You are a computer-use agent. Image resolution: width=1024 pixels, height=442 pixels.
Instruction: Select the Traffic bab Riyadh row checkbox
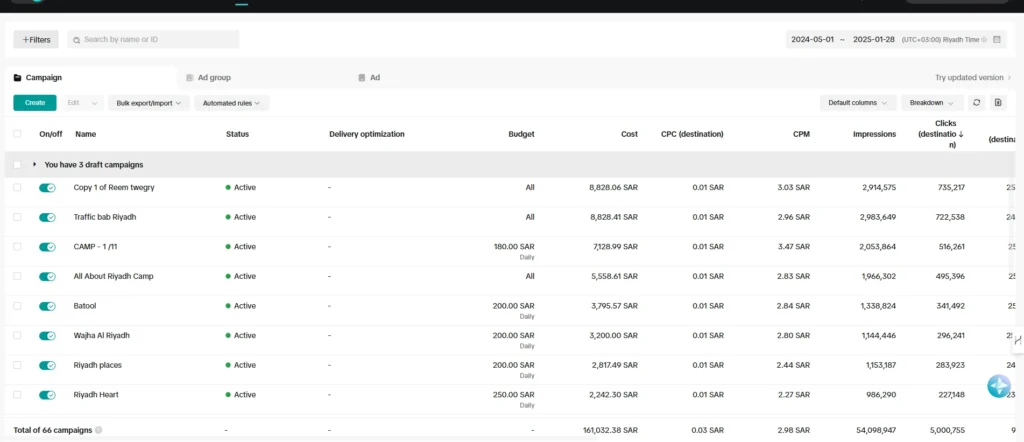pyautogui.click(x=17, y=217)
